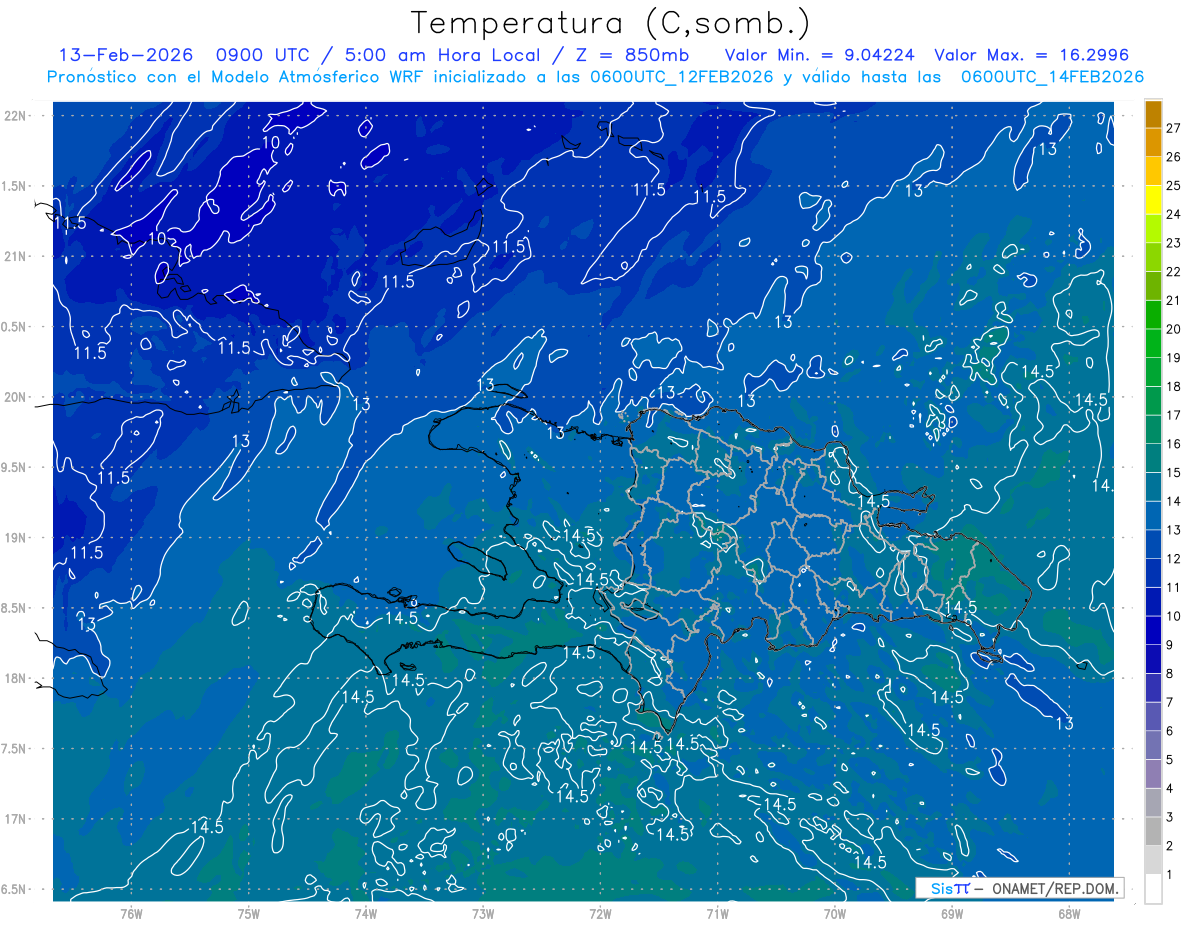Click color scale label '21'
Image resolution: width=1200 pixels, height=927 pixels.
[x=1174, y=300]
